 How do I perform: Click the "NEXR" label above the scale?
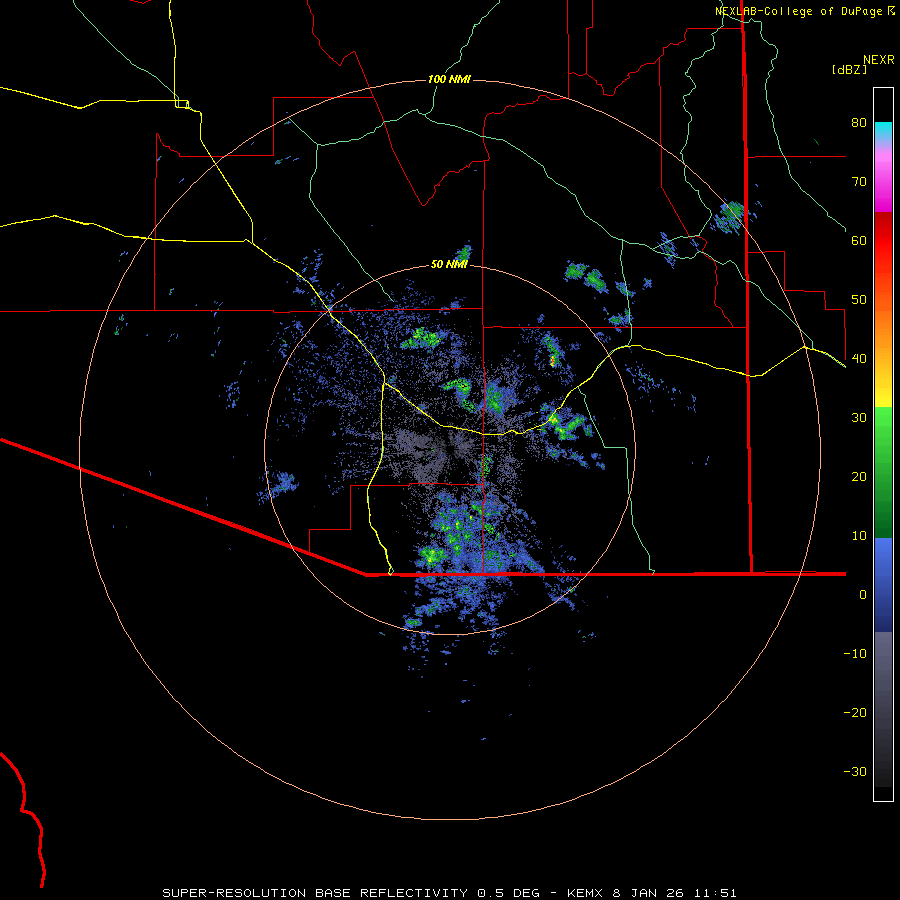(878, 60)
